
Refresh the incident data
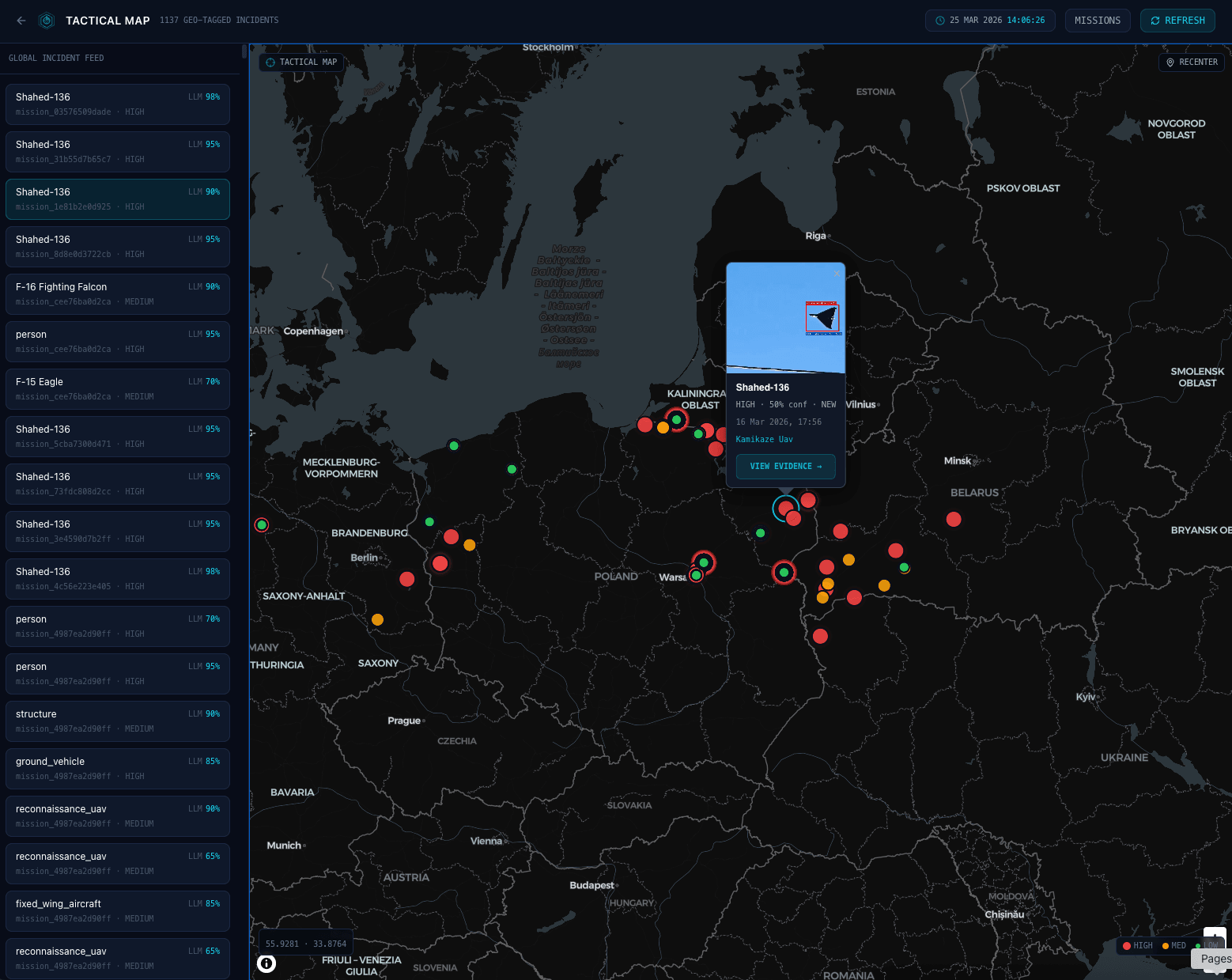1177,21
